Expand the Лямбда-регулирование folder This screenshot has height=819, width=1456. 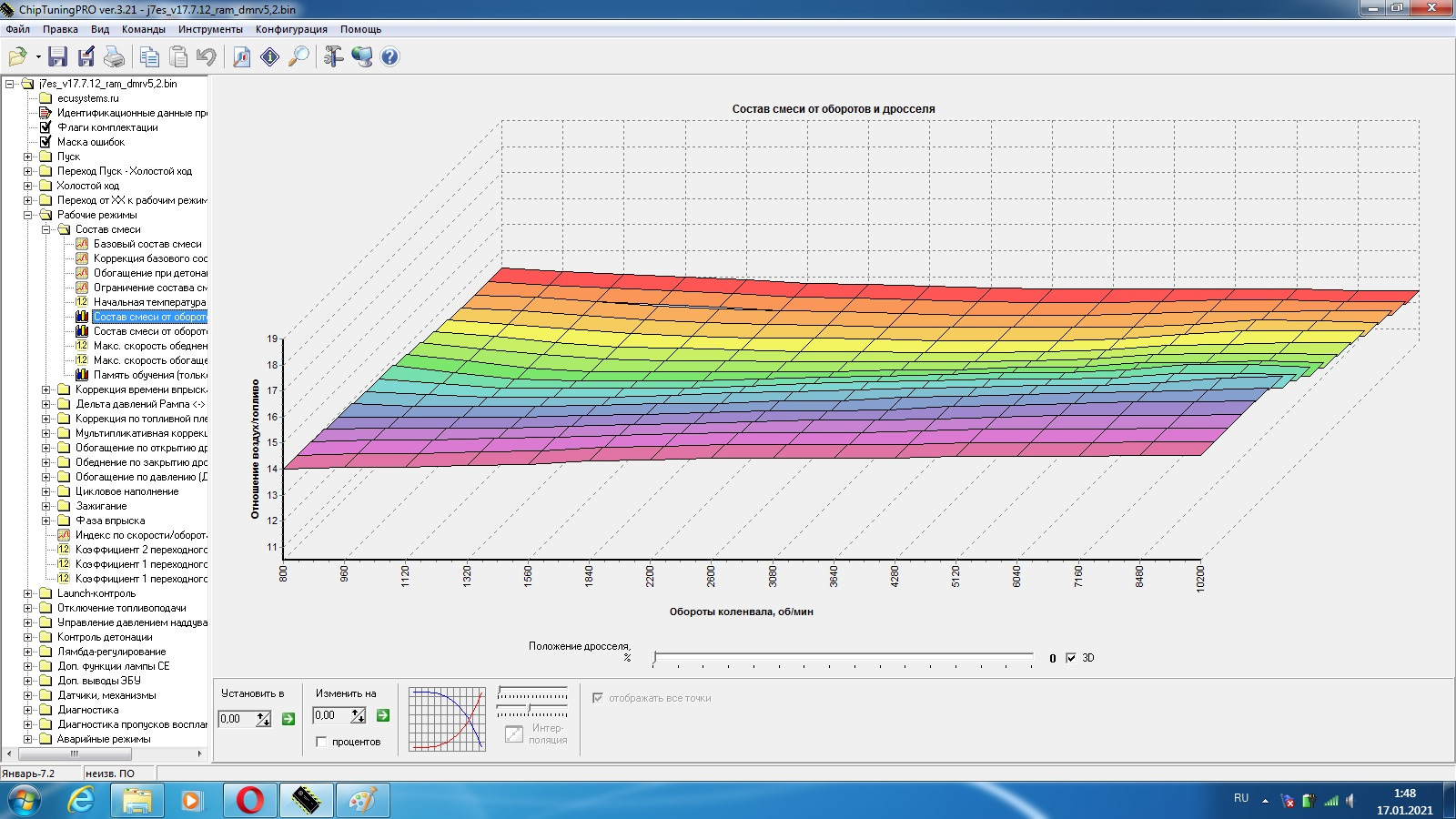coord(27,652)
